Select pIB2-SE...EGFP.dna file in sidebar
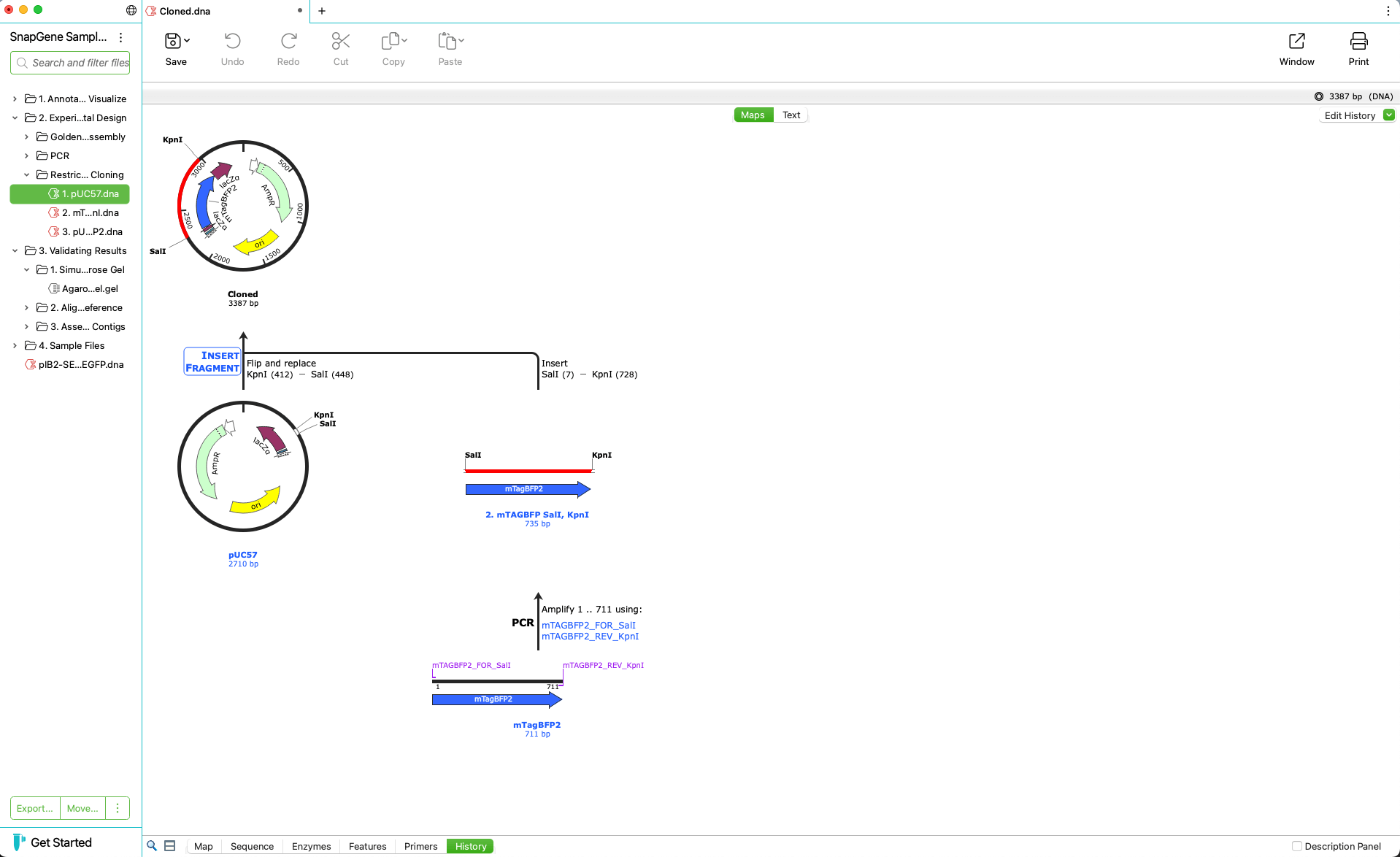 (80, 364)
